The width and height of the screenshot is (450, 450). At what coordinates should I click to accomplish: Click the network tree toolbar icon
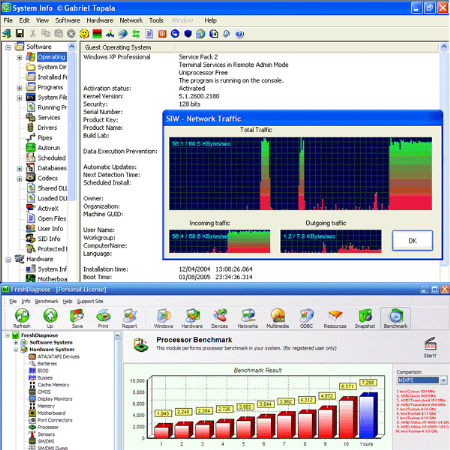(x=110, y=33)
